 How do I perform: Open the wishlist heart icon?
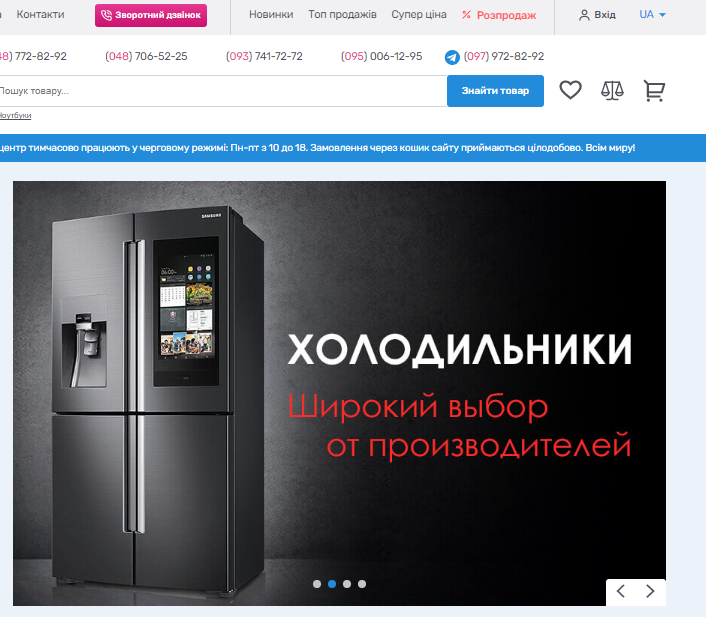click(x=570, y=90)
